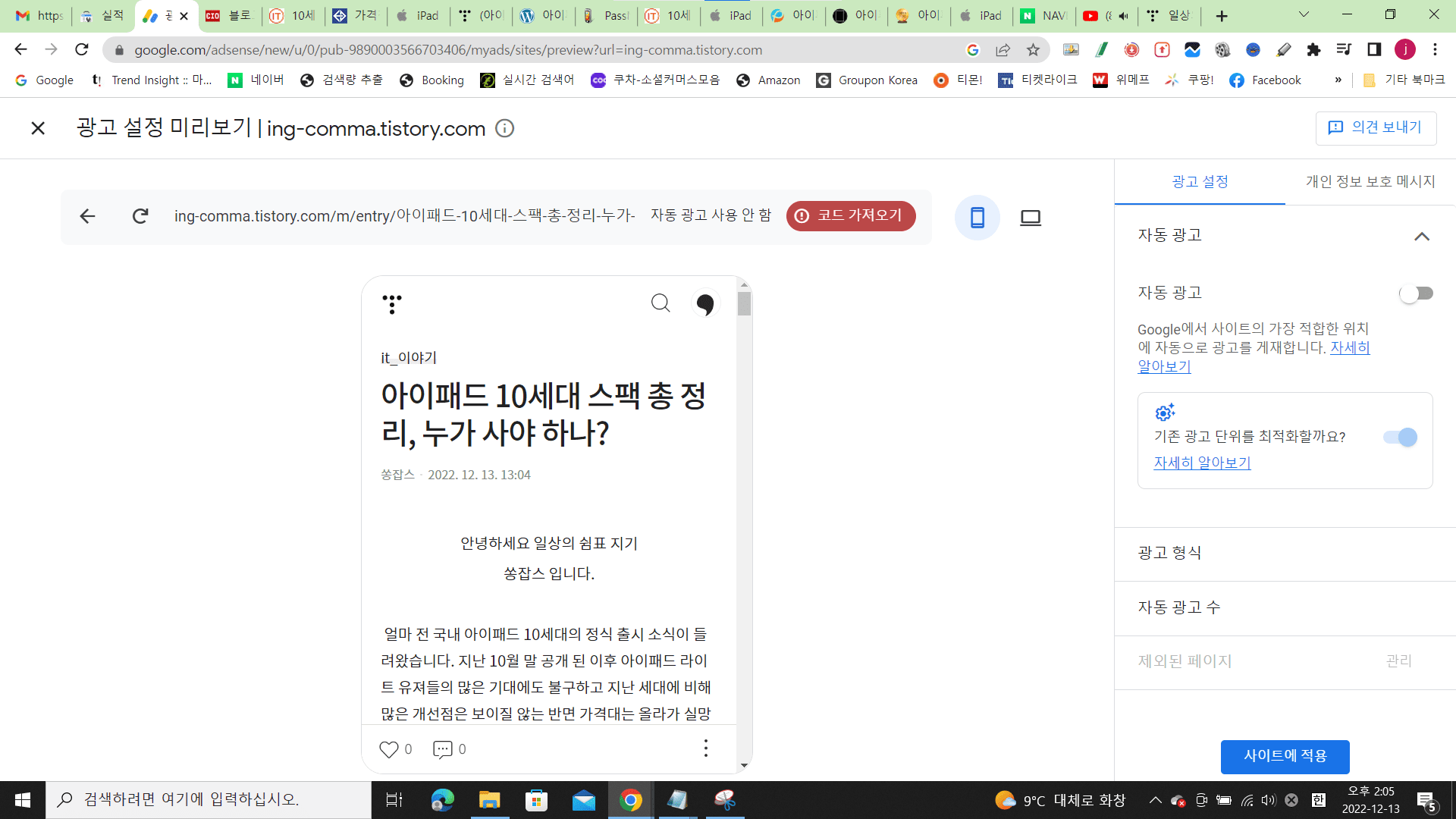
Task: Open the Chrome side panel icon
Action: pos(1374,50)
